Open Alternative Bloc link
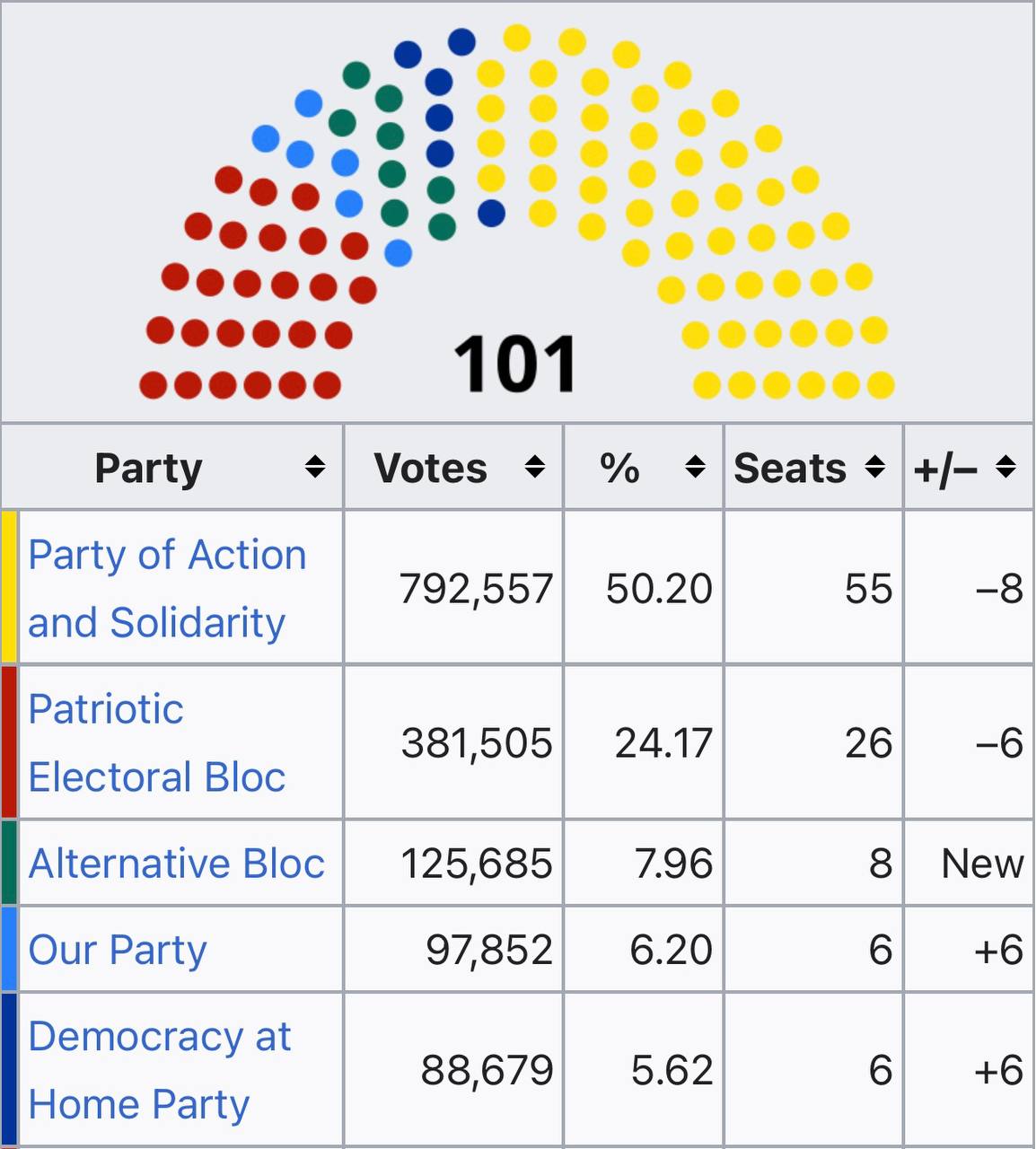This screenshot has width=1036, height=1149. [x=177, y=864]
